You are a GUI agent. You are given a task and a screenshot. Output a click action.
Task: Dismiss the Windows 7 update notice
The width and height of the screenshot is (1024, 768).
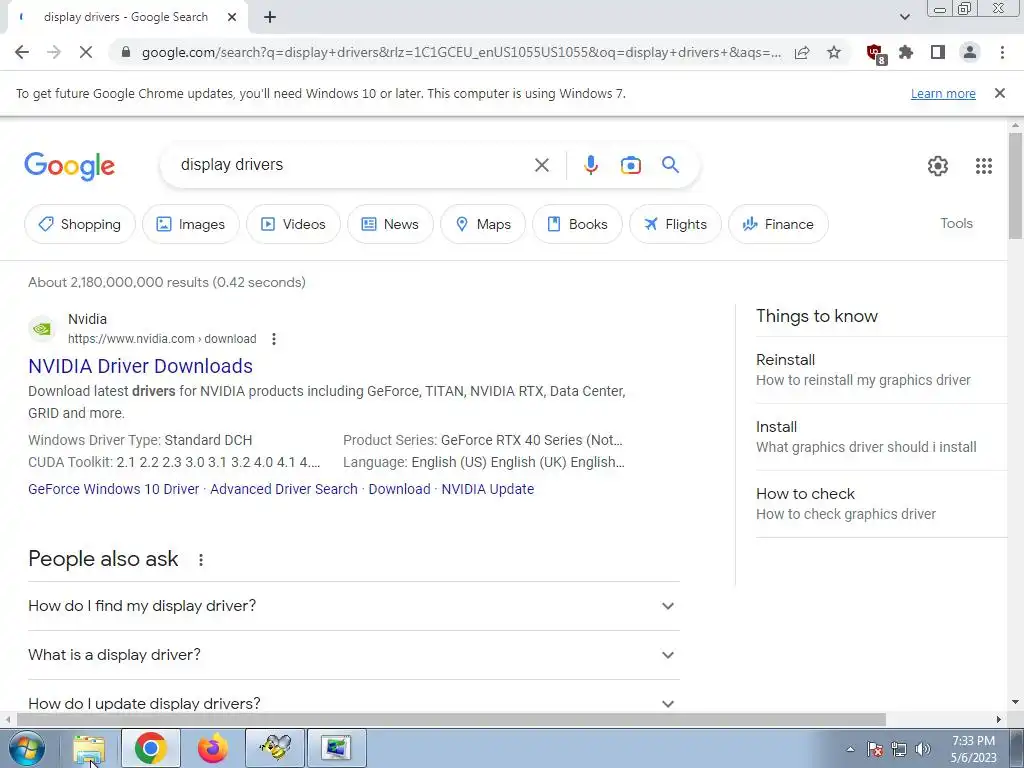(x=1000, y=93)
